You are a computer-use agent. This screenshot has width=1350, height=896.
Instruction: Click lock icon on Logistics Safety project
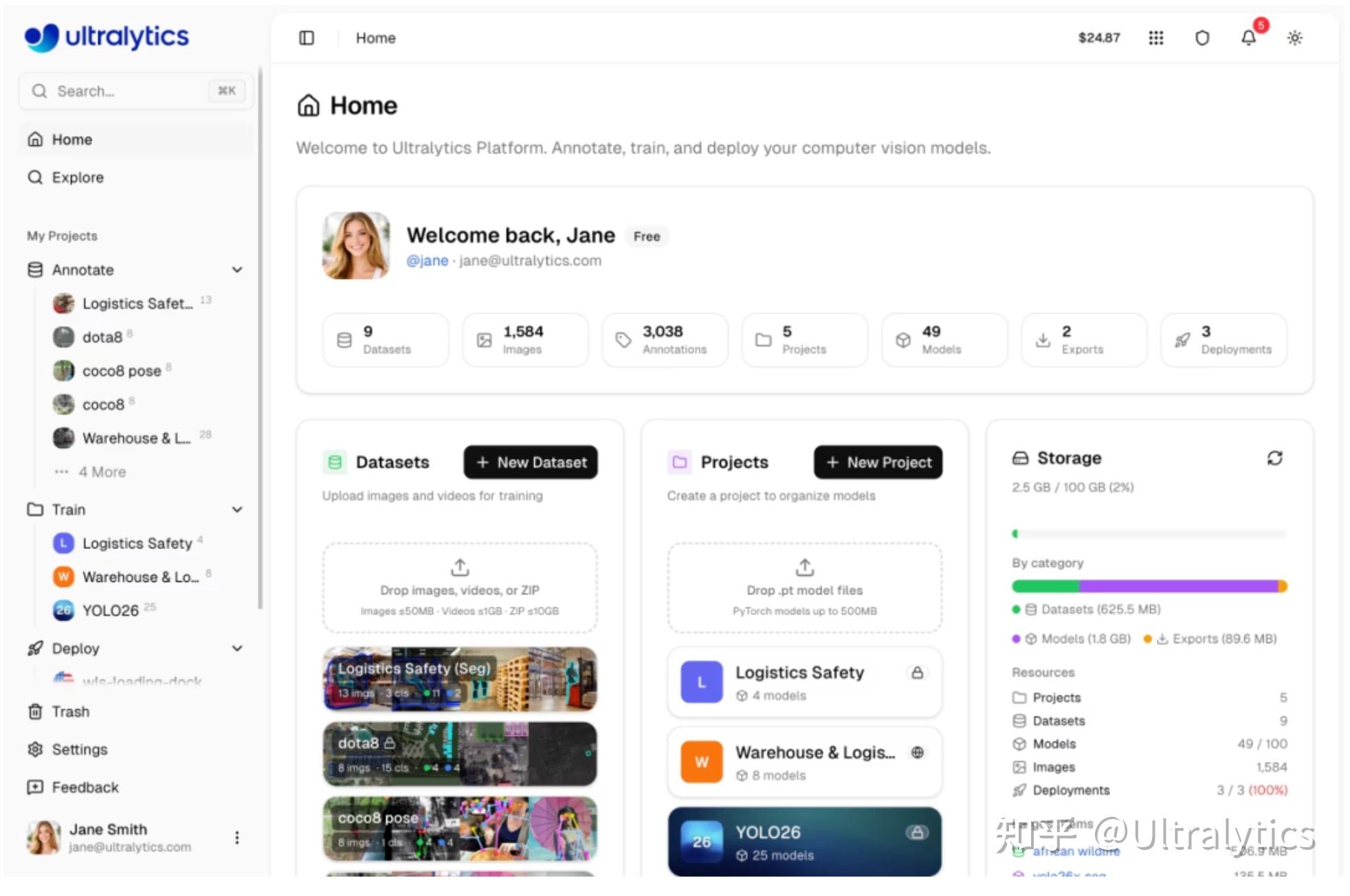coord(917,673)
